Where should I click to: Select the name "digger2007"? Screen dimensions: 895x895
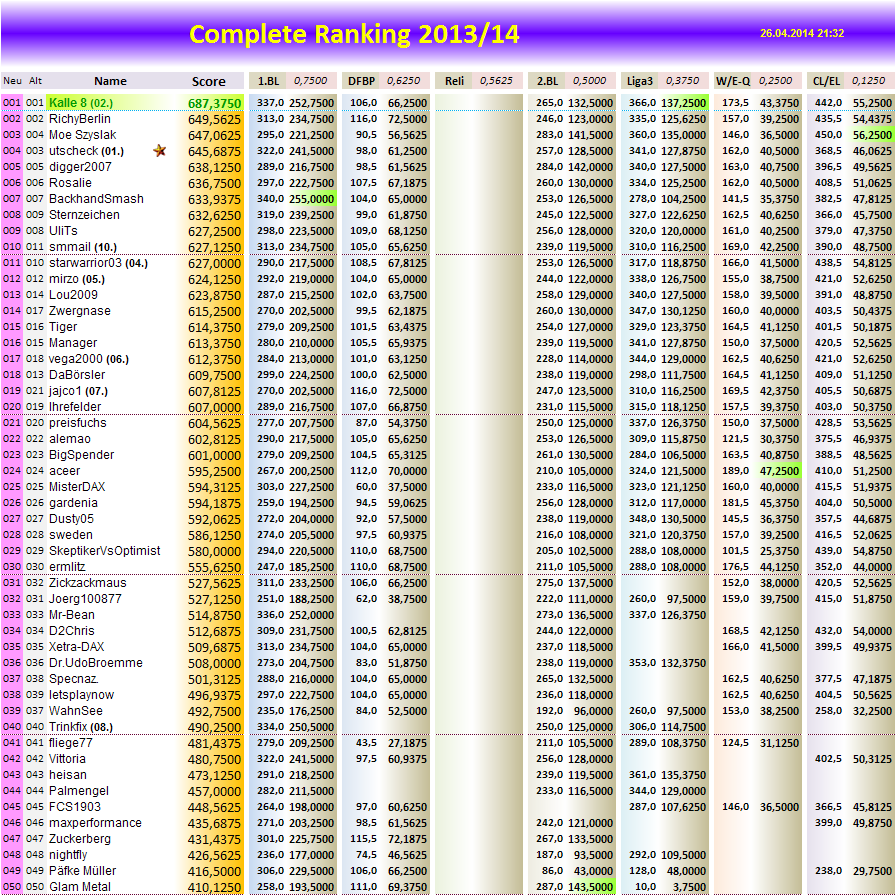(x=80, y=167)
